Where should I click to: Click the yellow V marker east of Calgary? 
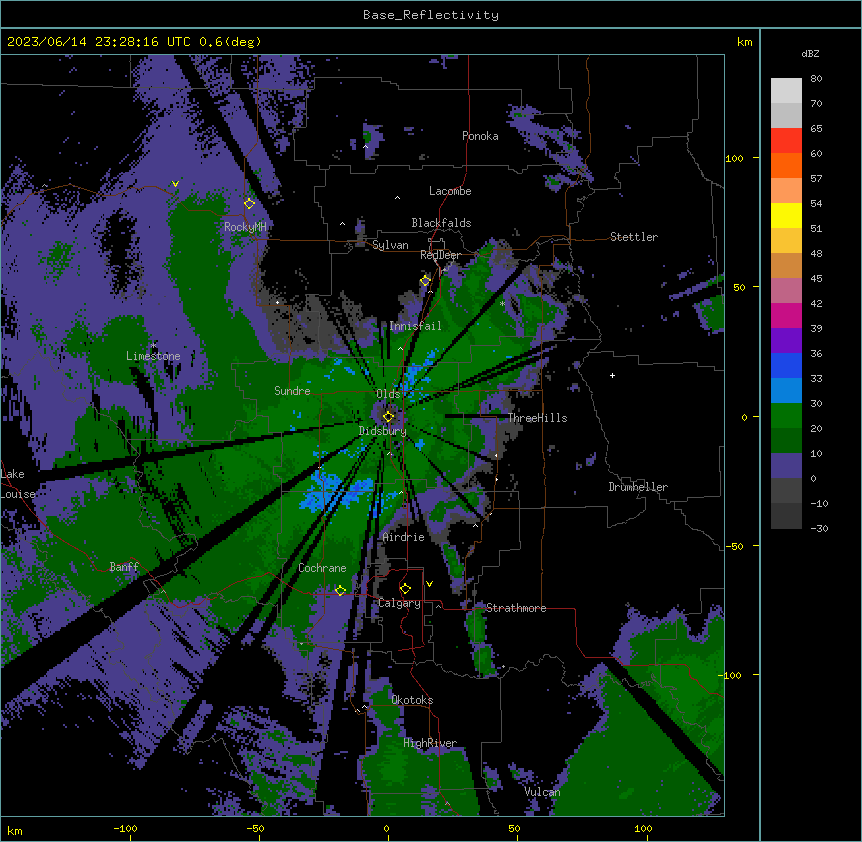coord(429,584)
